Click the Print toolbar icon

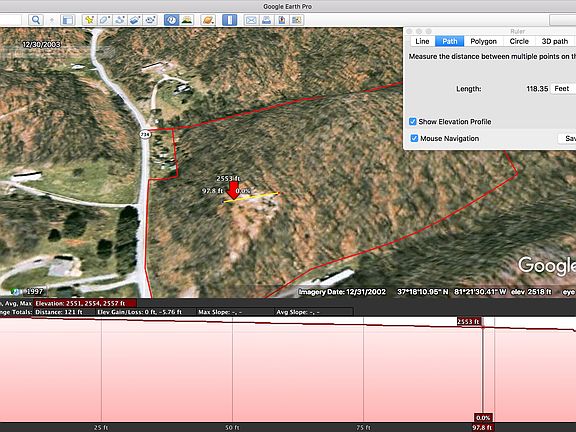click(267, 20)
